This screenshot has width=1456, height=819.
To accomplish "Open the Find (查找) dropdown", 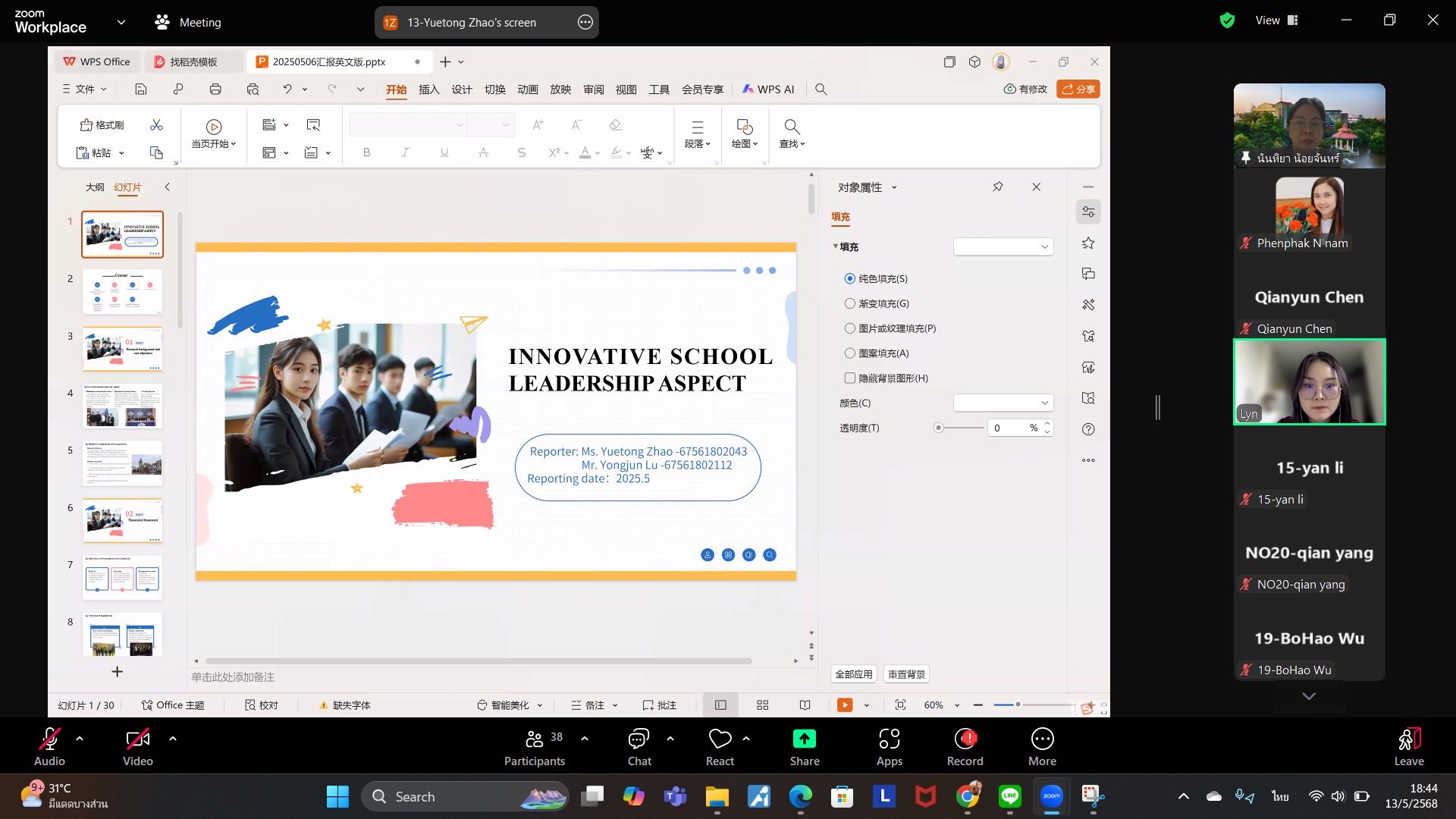I will [792, 133].
